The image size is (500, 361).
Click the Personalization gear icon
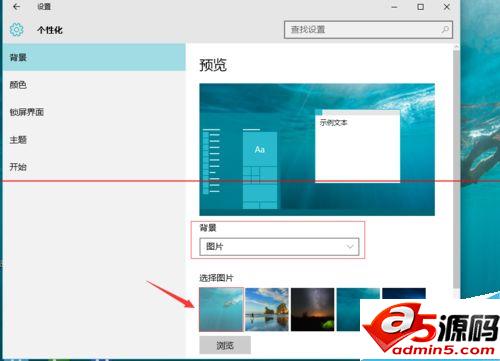point(16,30)
